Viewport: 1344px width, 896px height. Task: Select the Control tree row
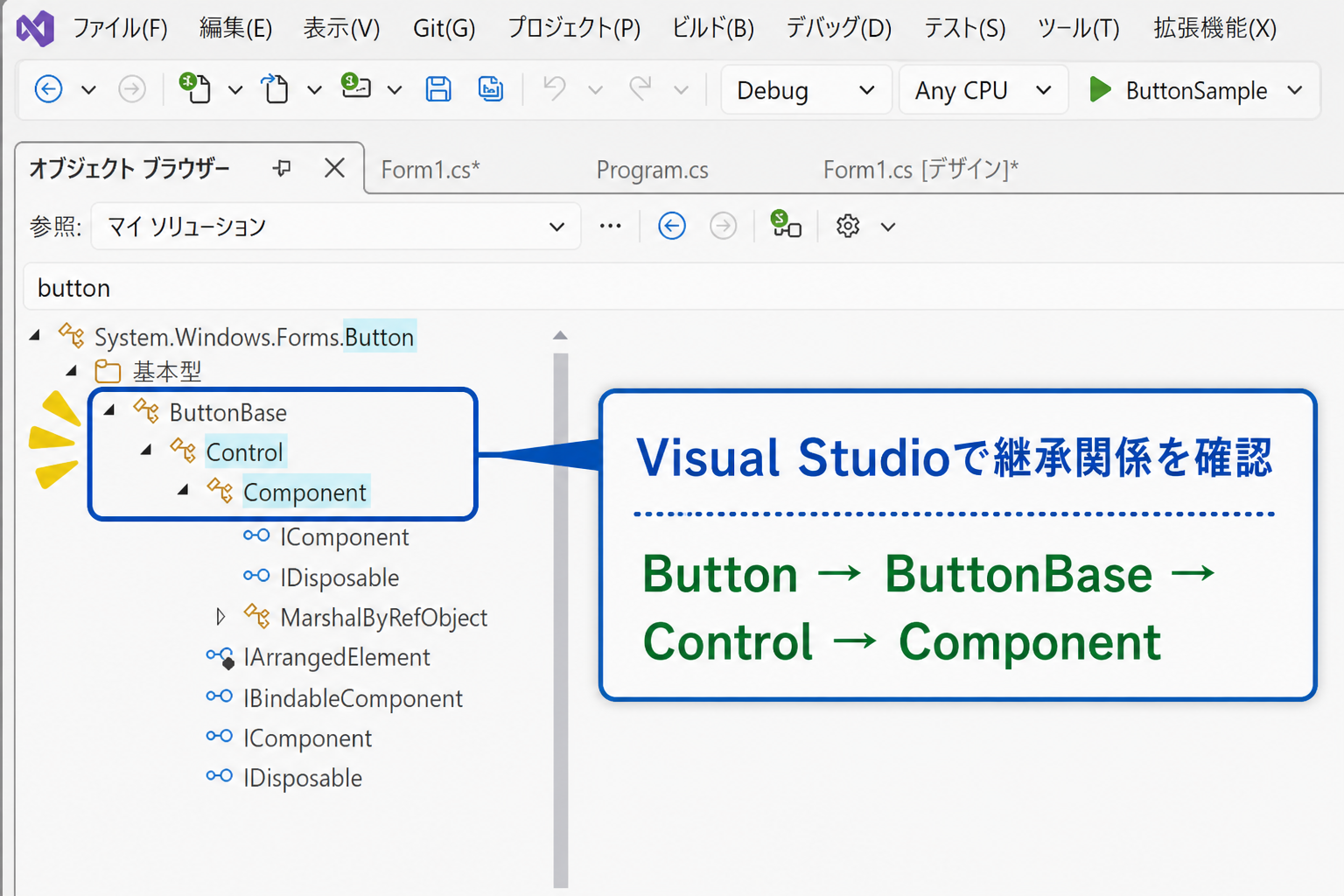click(244, 451)
